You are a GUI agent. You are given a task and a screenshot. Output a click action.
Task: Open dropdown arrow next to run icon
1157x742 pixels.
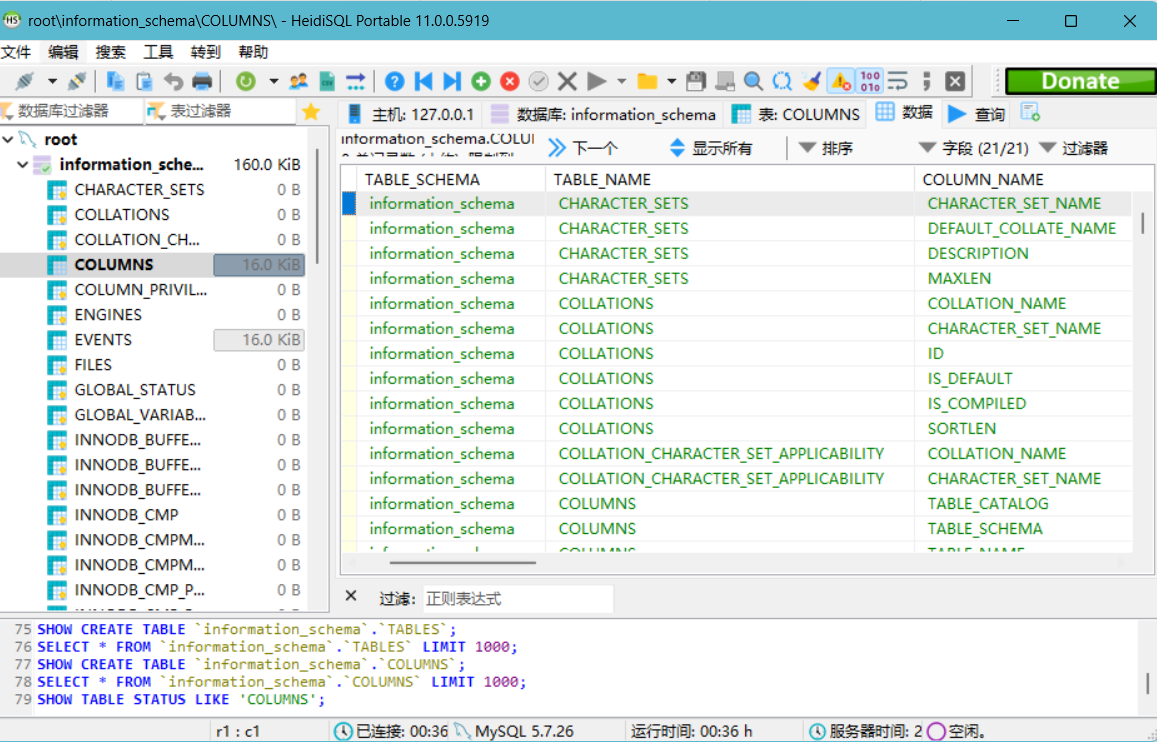[x=621, y=80]
